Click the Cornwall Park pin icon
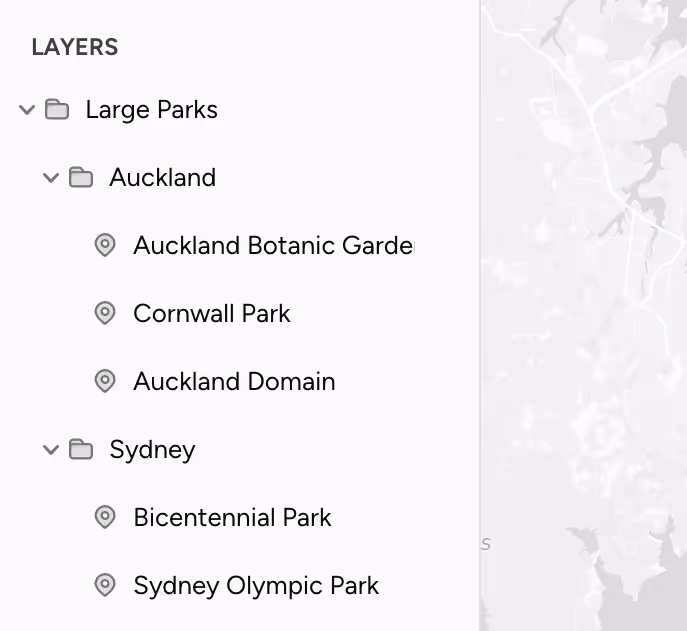 (105, 313)
